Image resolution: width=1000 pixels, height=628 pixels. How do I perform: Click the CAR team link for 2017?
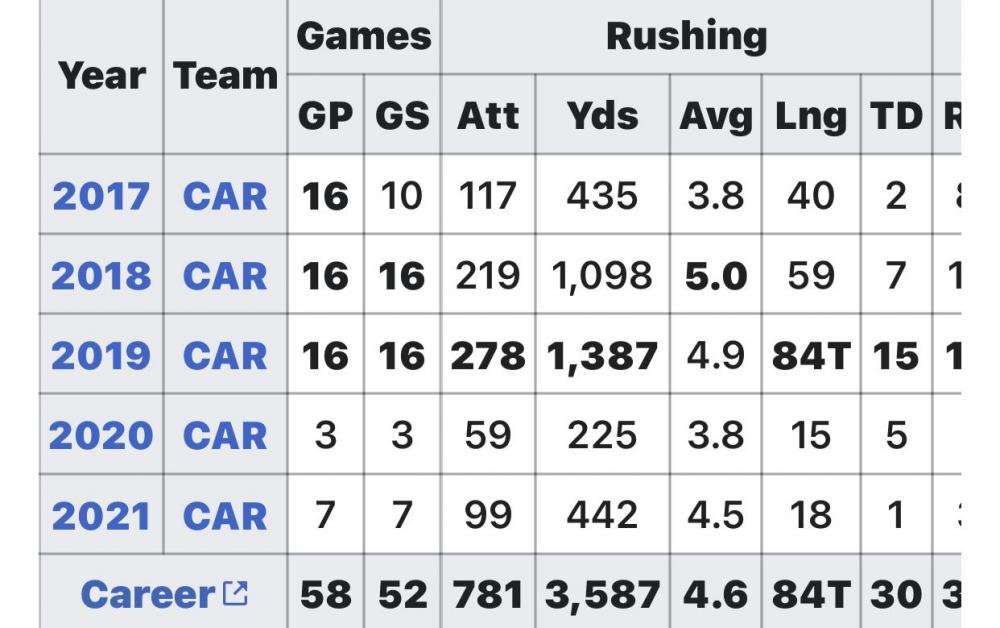click(x=225, y=196)
